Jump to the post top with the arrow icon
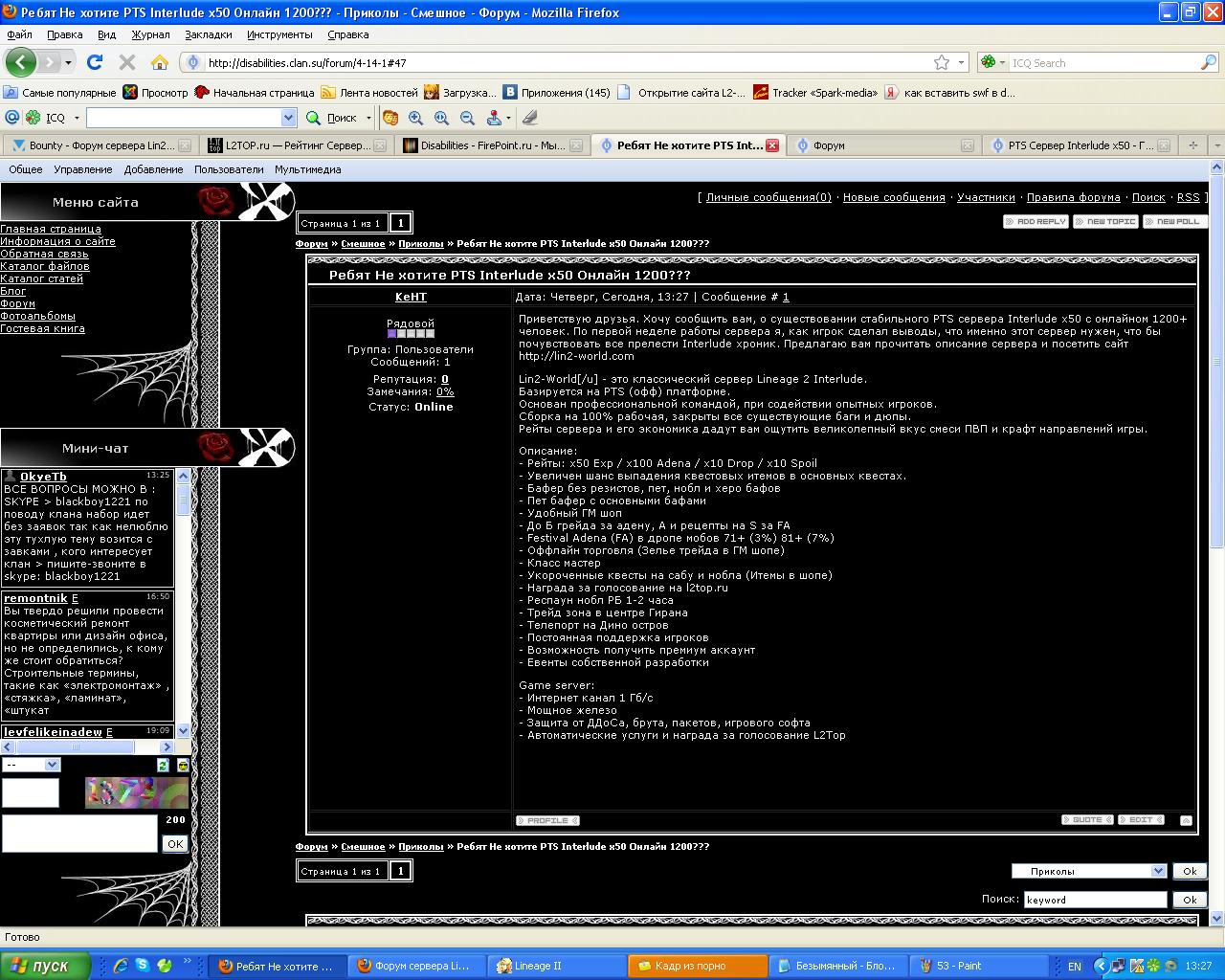Viewport: 1225px width, 980px height. point(1186,820)
